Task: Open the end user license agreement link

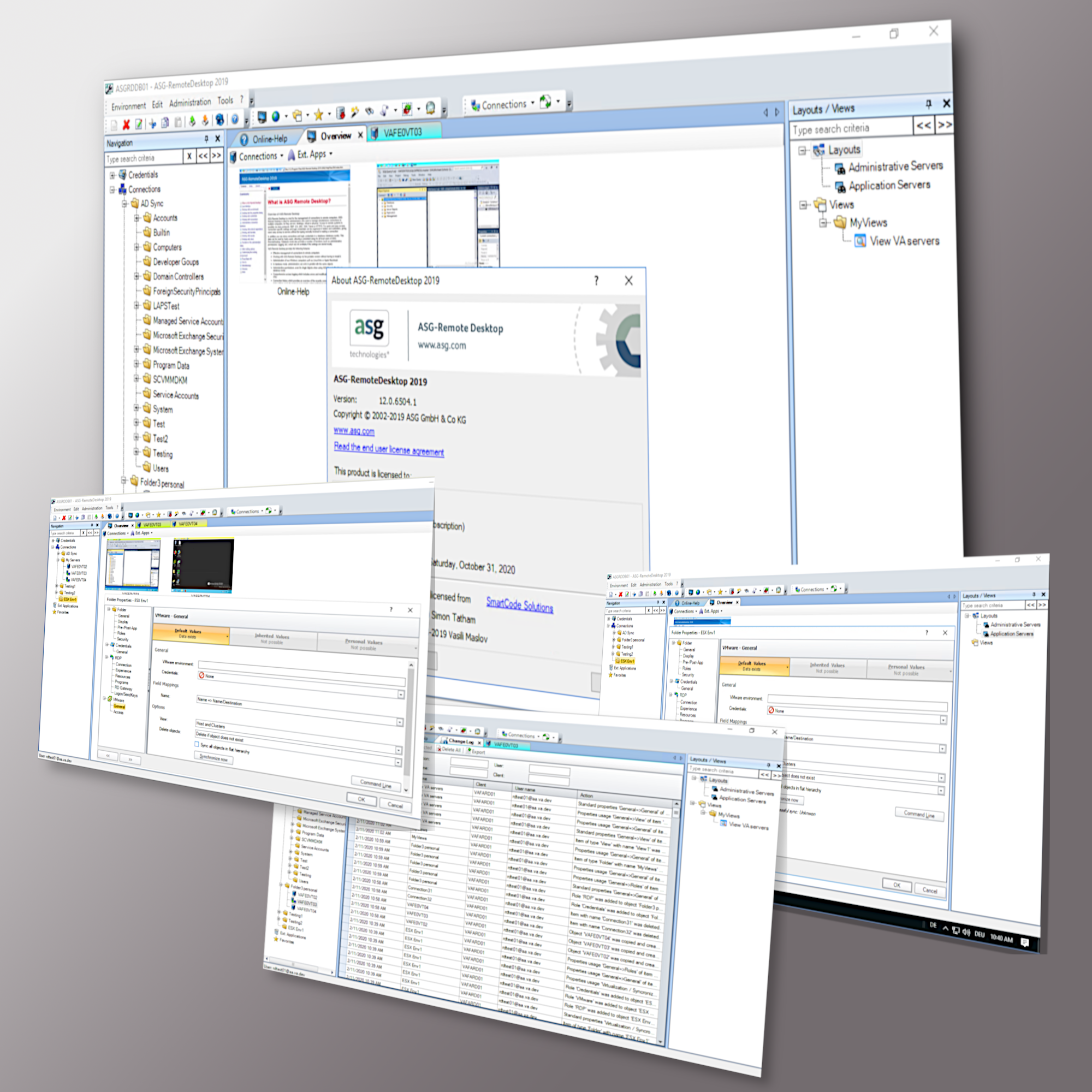Action: [x=389, y=449]
